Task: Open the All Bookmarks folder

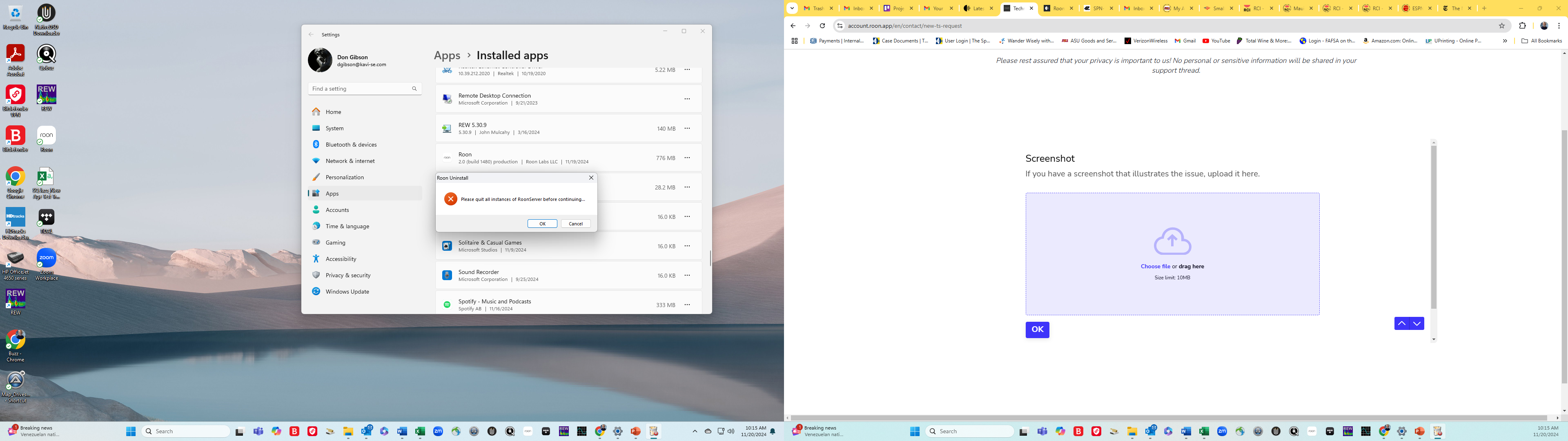Action: (1541, 41)
